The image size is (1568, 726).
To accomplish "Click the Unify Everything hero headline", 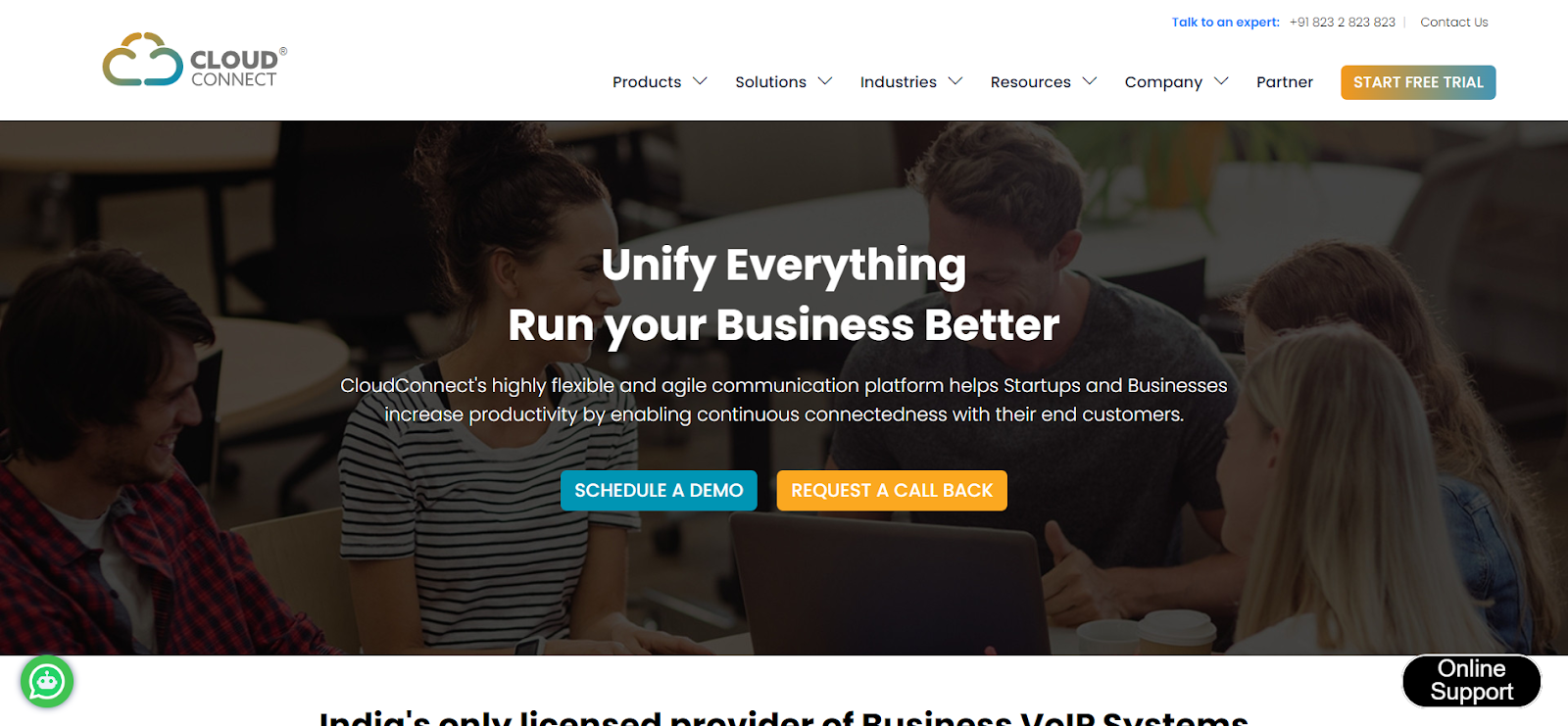I will [x=784, y=265].
